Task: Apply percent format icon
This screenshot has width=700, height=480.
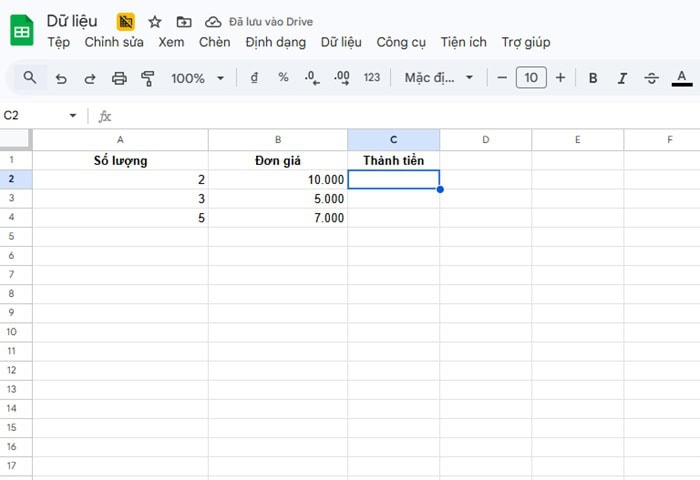Action: (283, 78)
